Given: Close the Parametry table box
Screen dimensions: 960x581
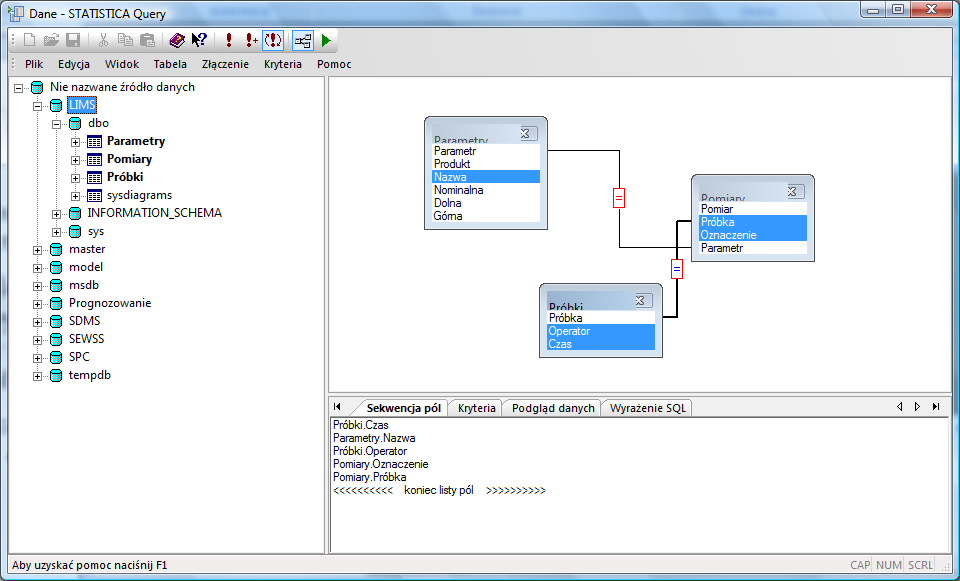Looking at the screenshot, I should point(528,133).
